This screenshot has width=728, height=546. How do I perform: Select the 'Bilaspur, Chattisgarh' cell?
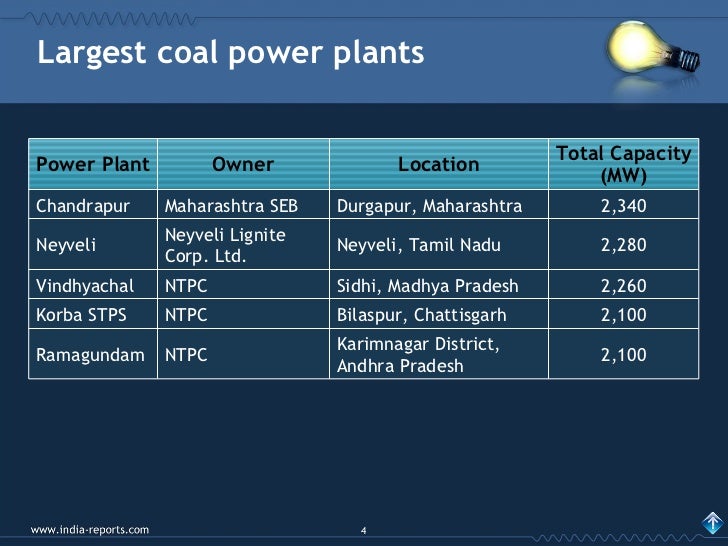tap(439, 314)
